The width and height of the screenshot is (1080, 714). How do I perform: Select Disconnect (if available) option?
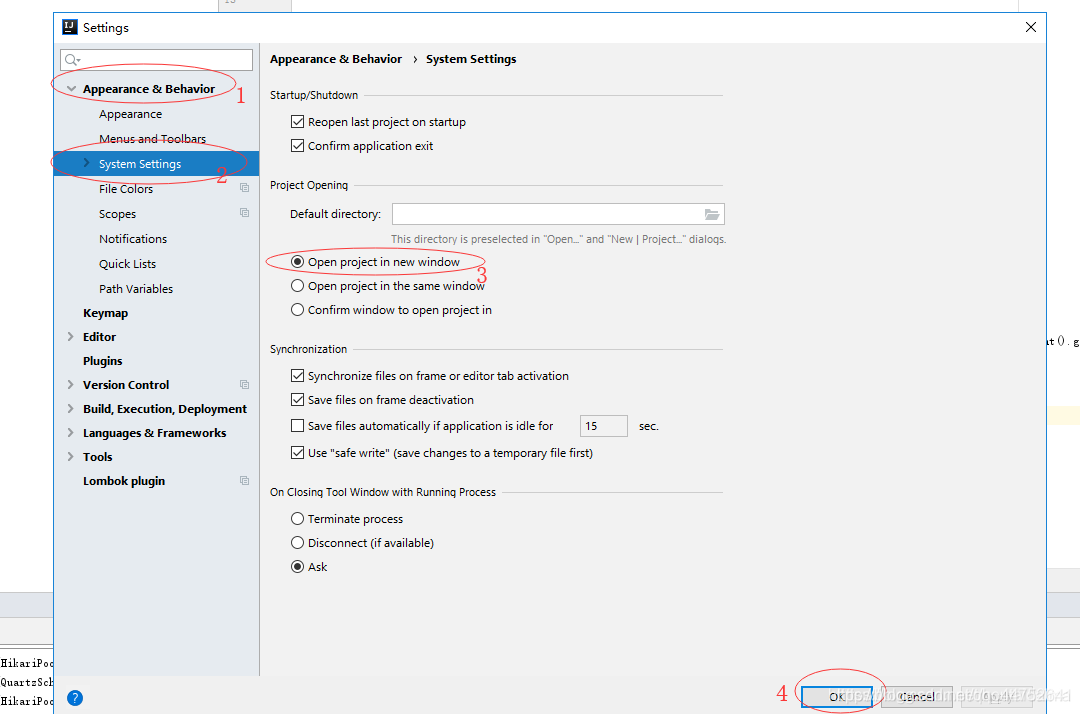click(x=298, y=543)
